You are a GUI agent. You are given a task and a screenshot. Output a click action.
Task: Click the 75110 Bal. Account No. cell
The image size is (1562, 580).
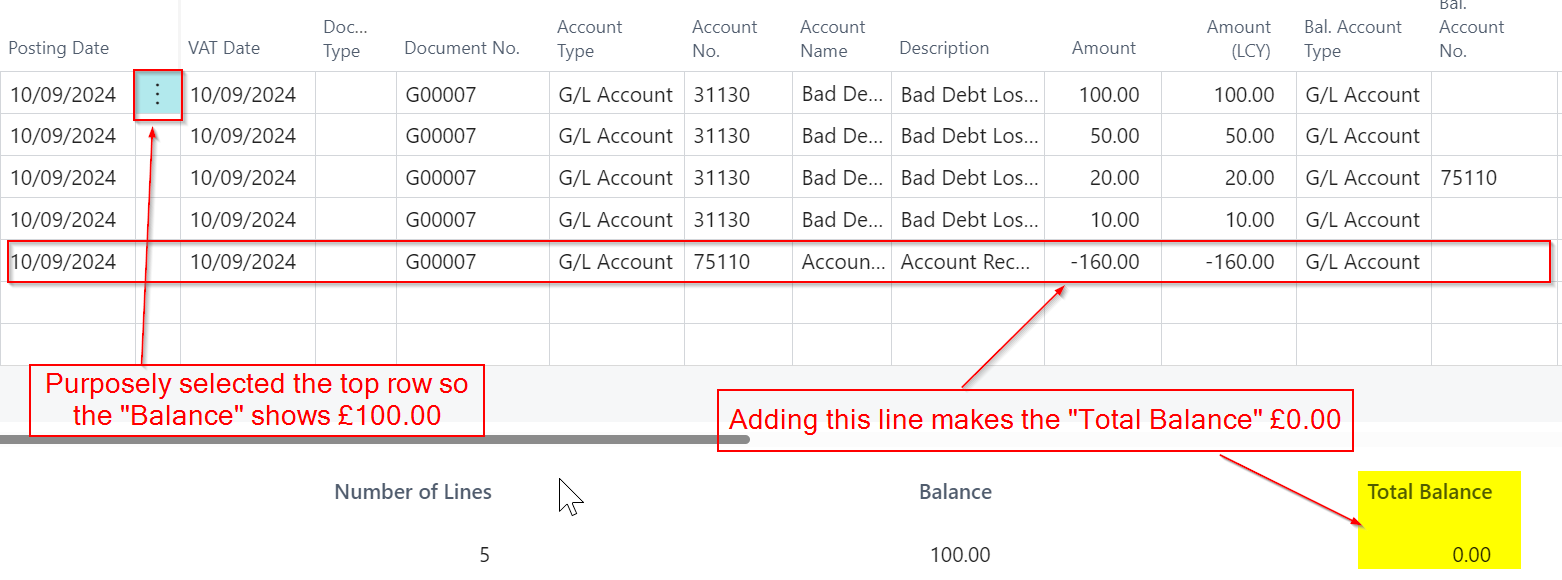click(1468, 178)
